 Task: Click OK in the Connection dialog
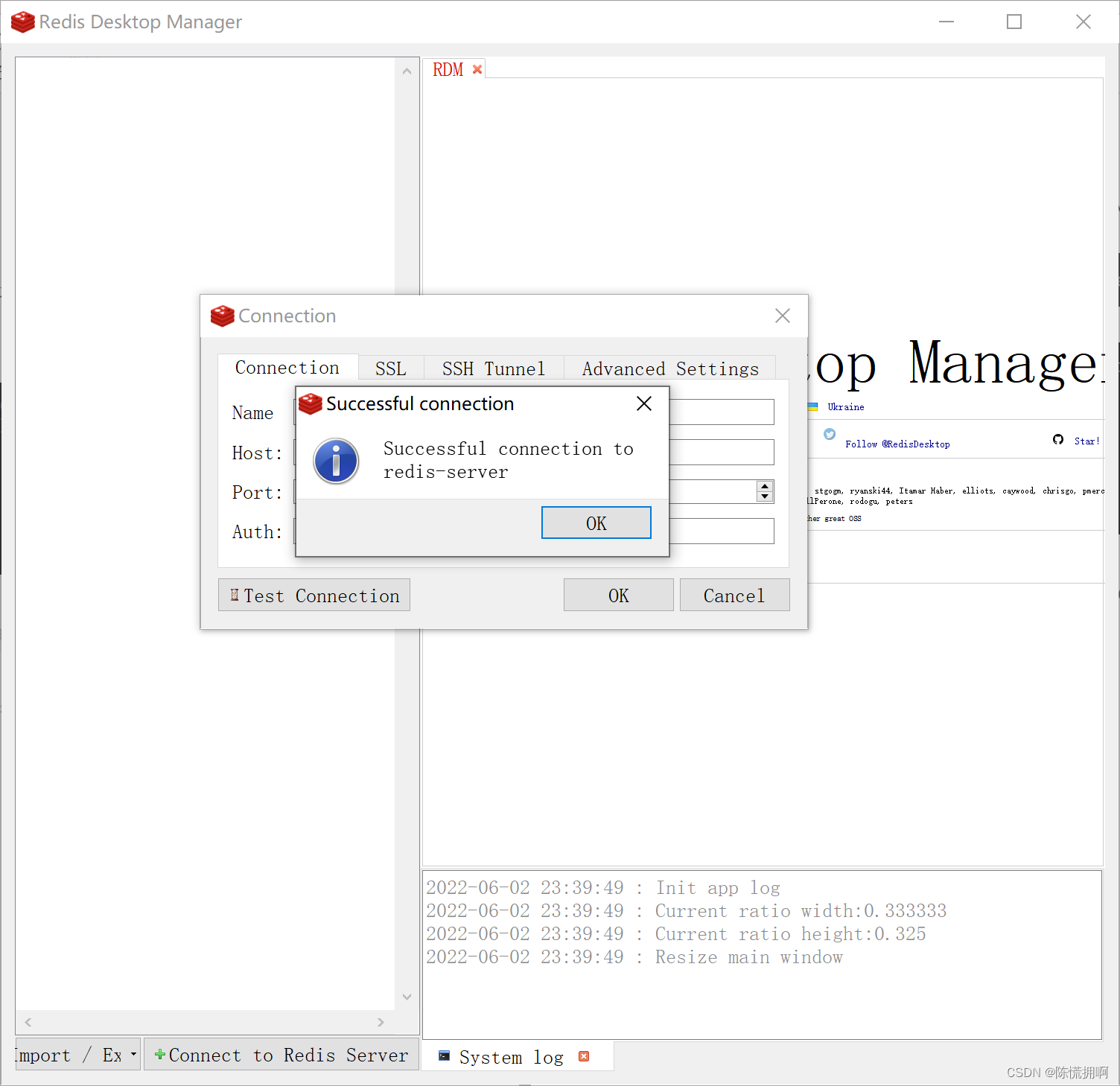[x=619, y=595]
